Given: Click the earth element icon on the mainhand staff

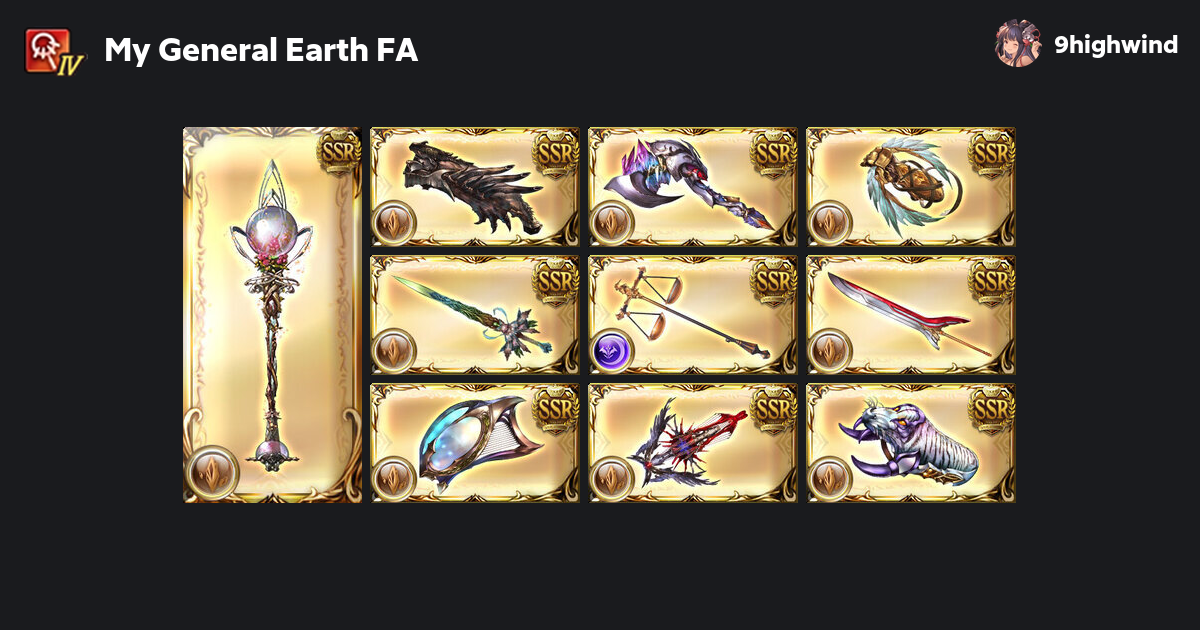Looking at the screenshot, I should point(212,472).
